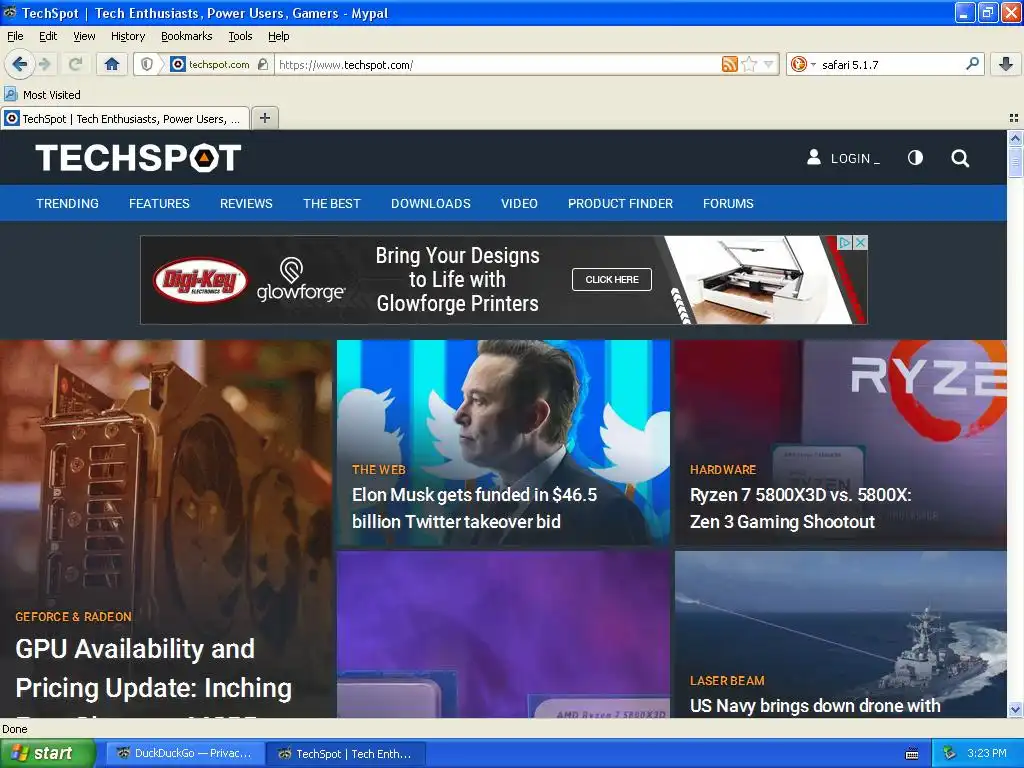
Task: Open the LOGIN link
Action: point(855,159)
